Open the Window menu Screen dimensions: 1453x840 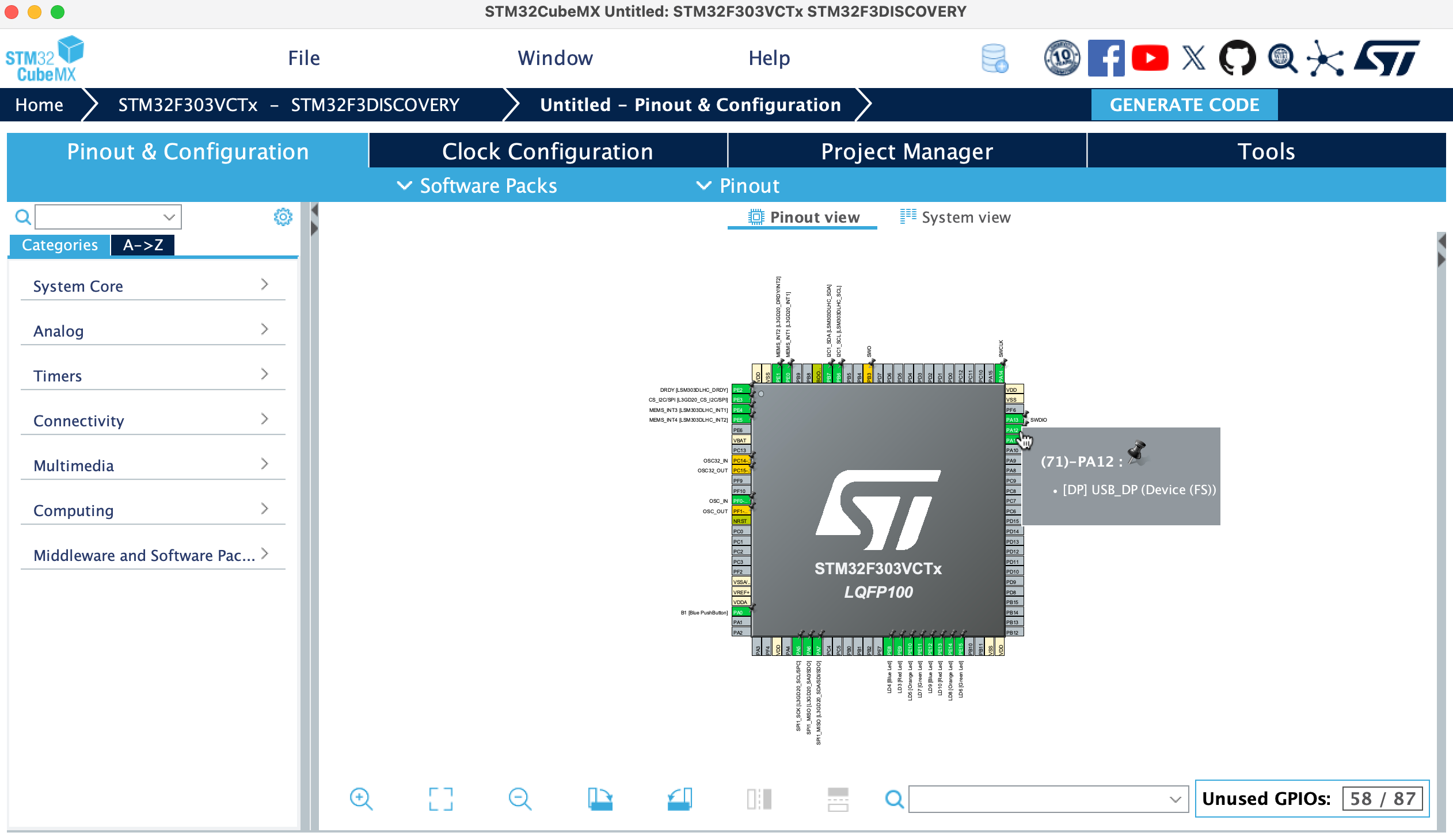coord(556,58)
